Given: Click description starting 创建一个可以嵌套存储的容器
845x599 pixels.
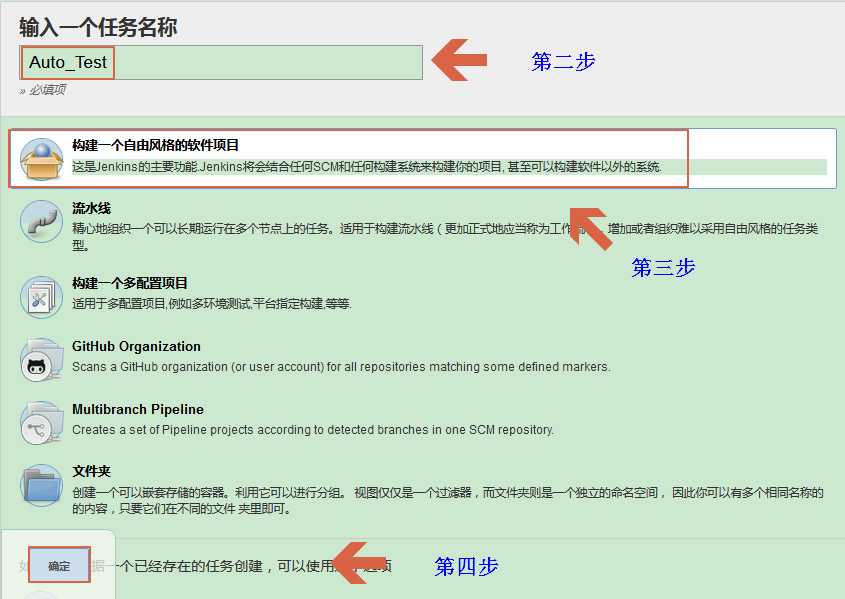Looking at the screenshot, I should point(448,500).
